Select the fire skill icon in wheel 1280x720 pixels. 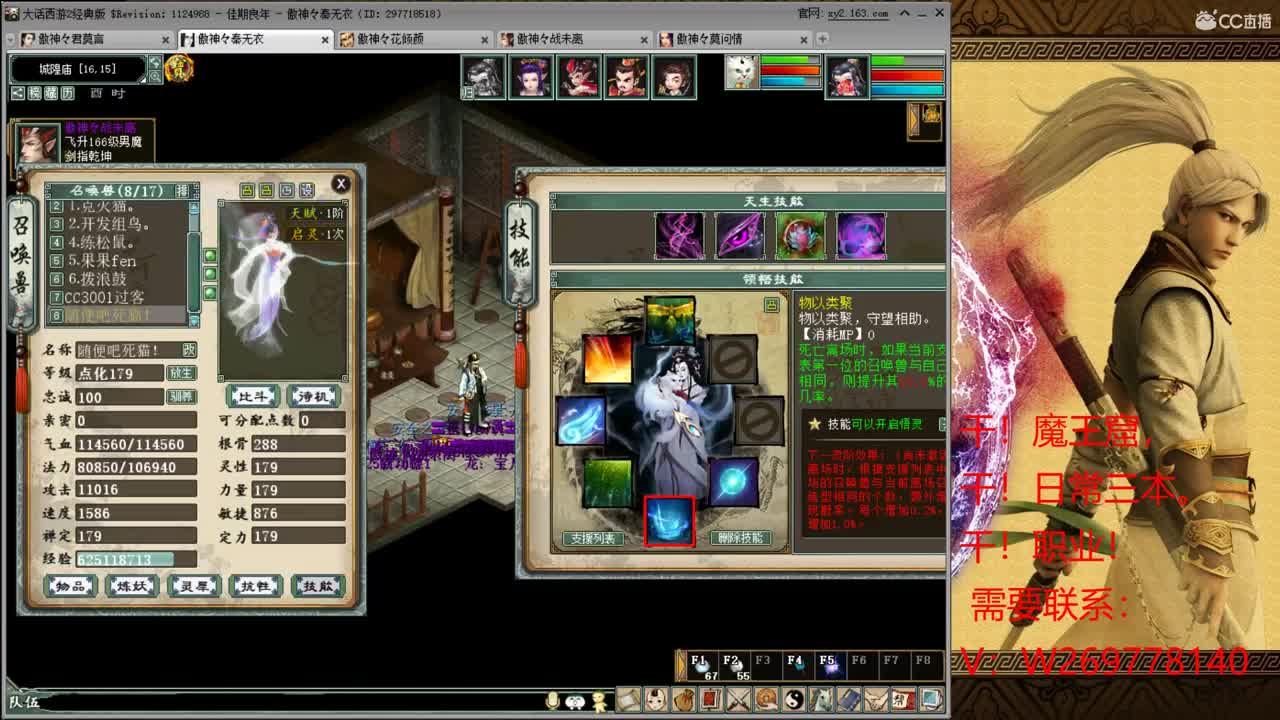(606, 358)
